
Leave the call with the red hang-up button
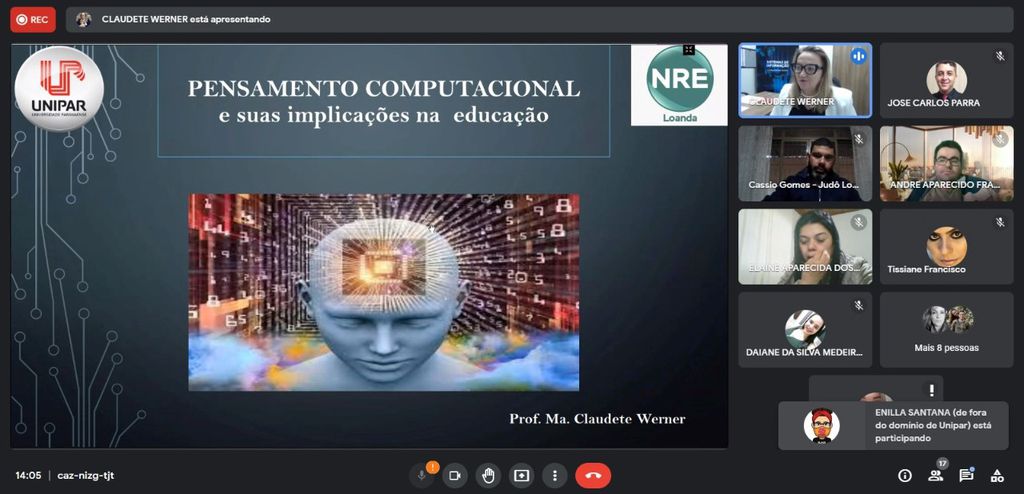[593, 476]
